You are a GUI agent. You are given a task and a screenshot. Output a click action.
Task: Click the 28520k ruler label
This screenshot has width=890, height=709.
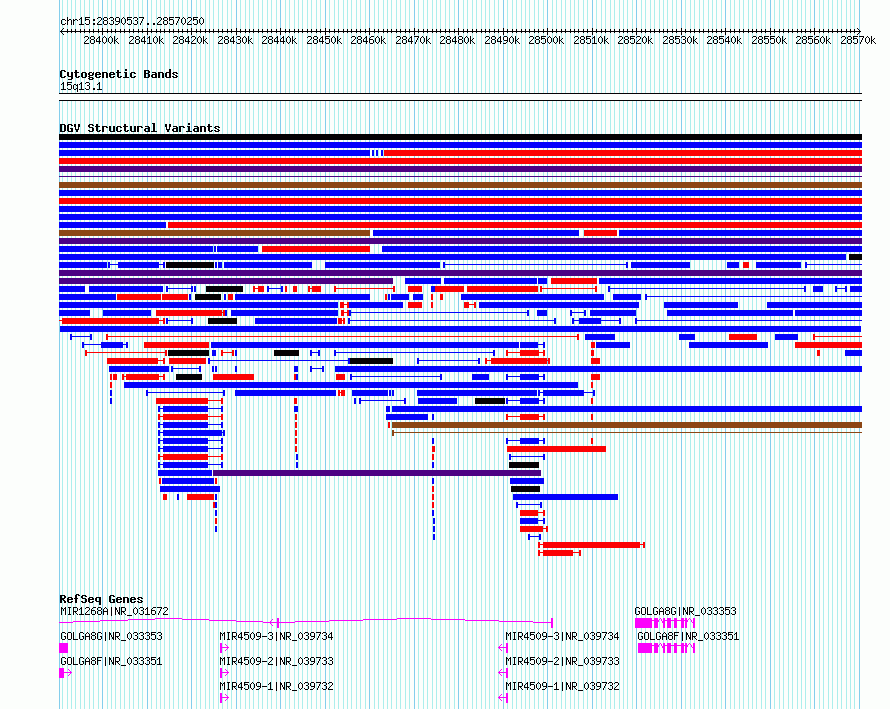pos(636,40)
